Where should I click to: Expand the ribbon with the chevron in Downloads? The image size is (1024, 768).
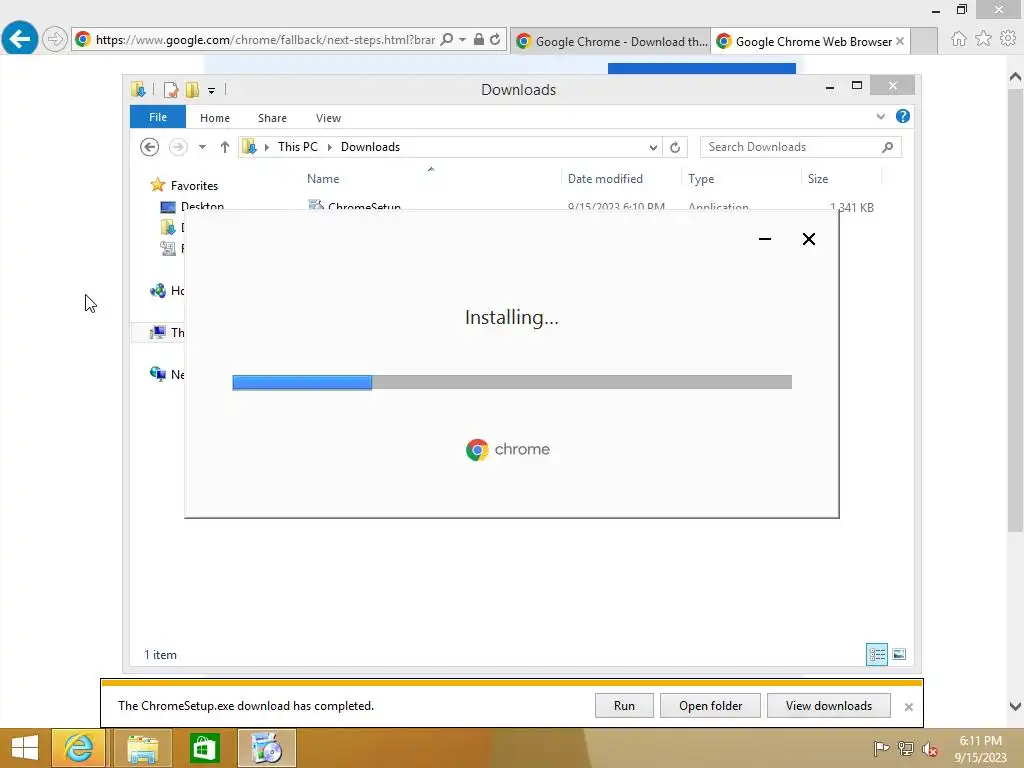coord(880,117)
